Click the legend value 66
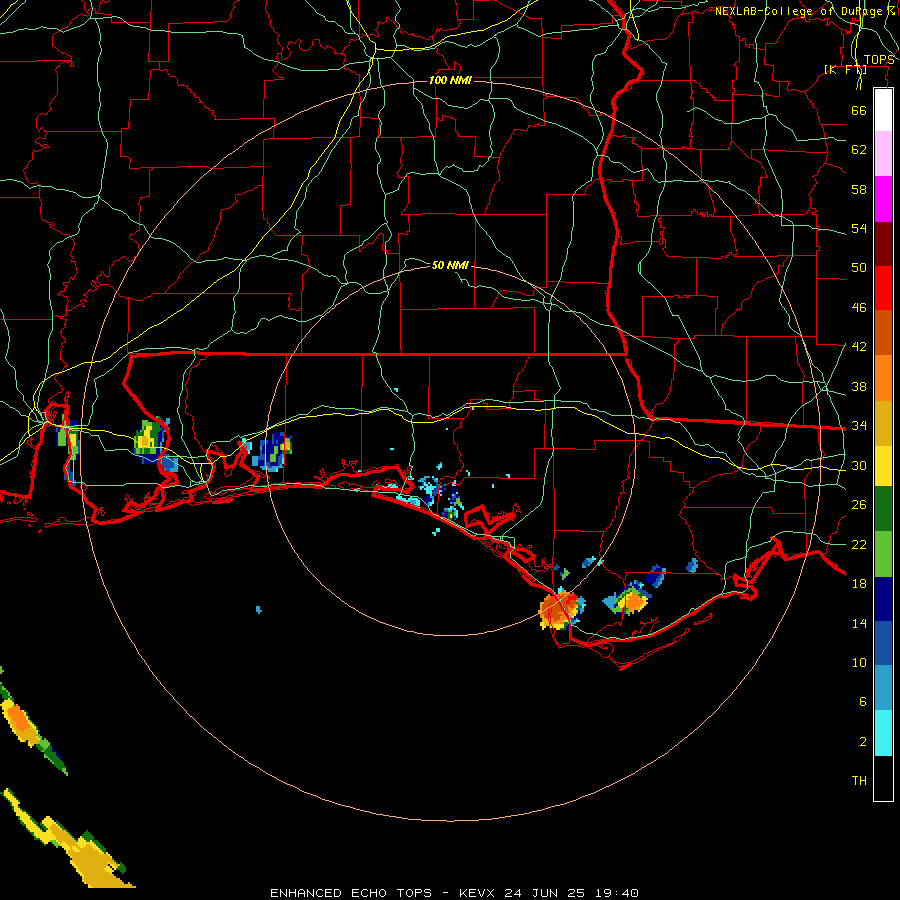The image size is (900, 900). point(859,110)
